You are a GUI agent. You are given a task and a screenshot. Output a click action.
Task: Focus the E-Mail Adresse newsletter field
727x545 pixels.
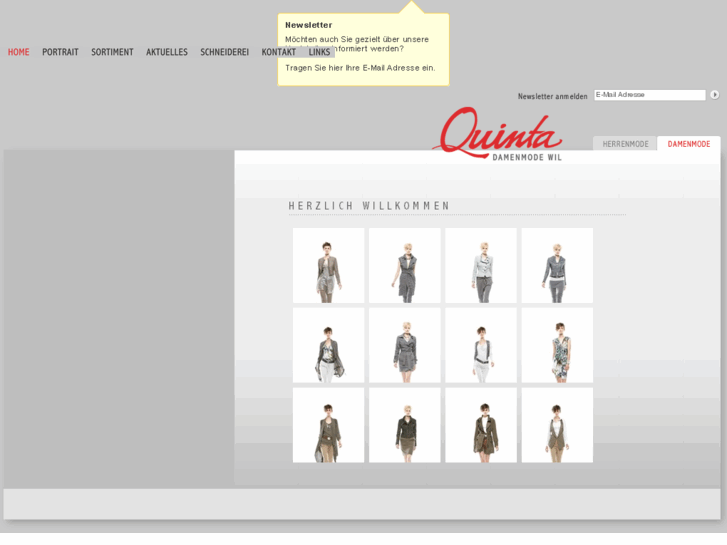coord(650,95)
